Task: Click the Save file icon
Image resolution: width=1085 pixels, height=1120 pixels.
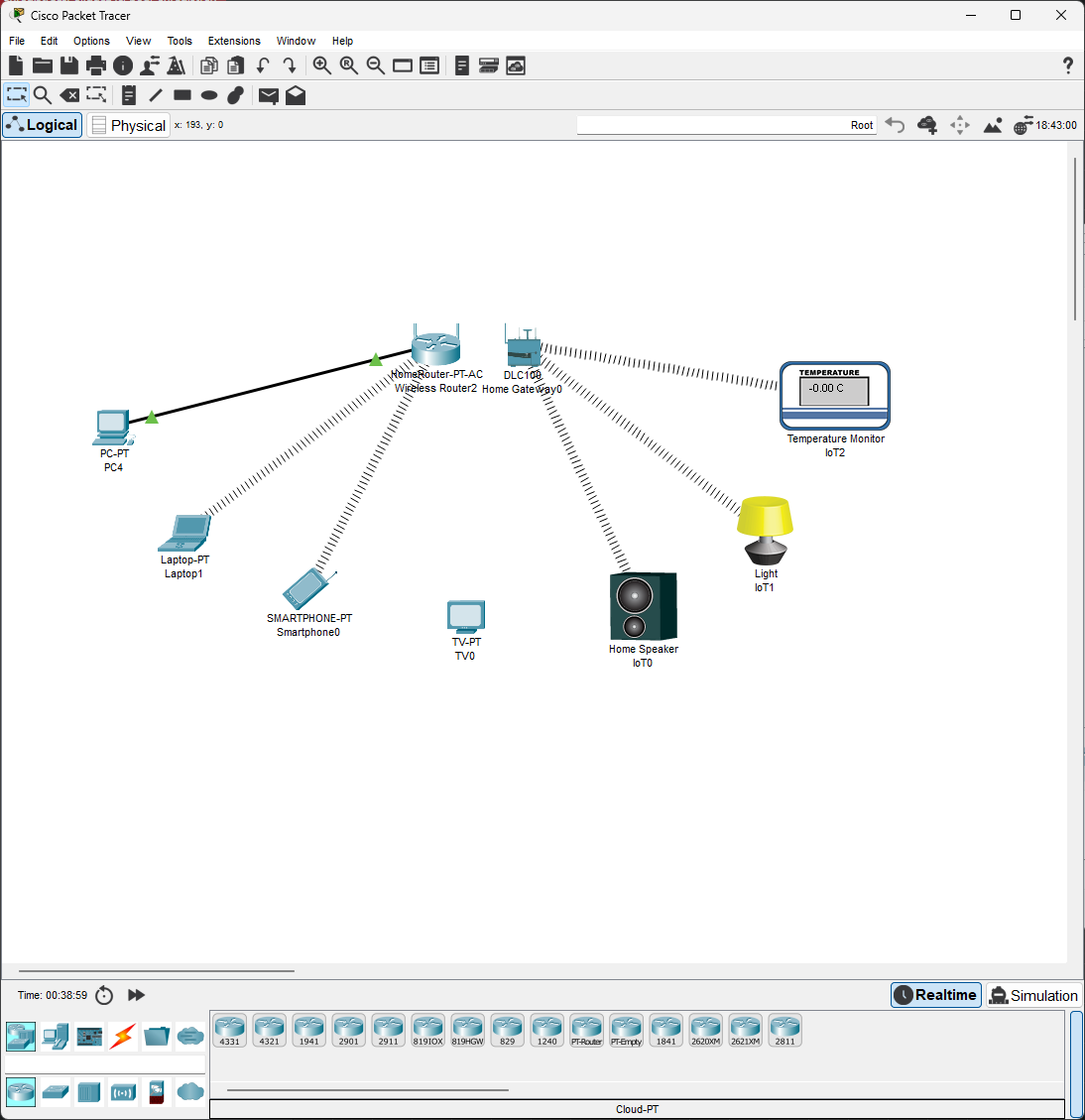Action: tap(69, 65)
